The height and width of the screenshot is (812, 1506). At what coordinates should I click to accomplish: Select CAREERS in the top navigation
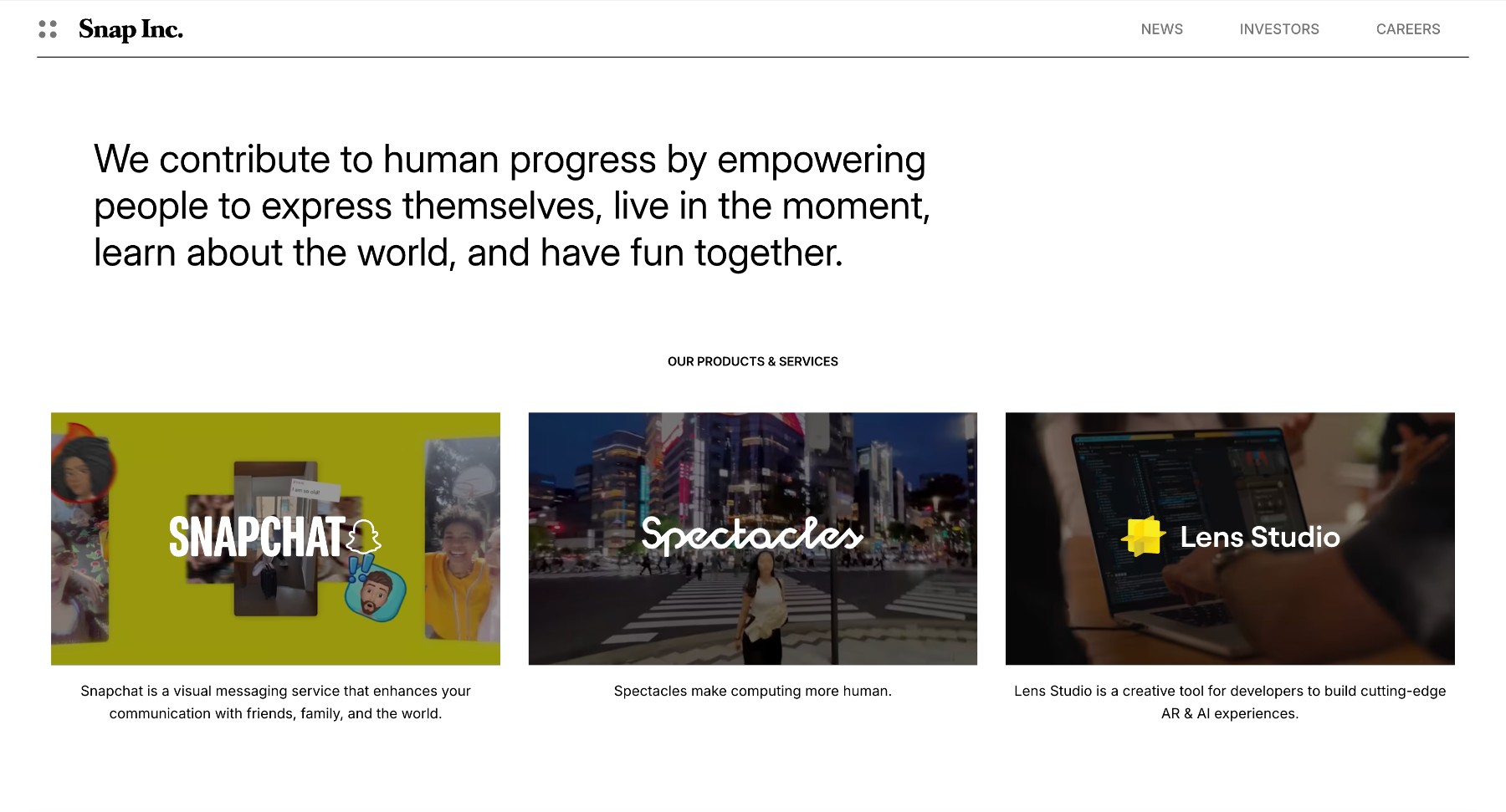coord(1407,29)
